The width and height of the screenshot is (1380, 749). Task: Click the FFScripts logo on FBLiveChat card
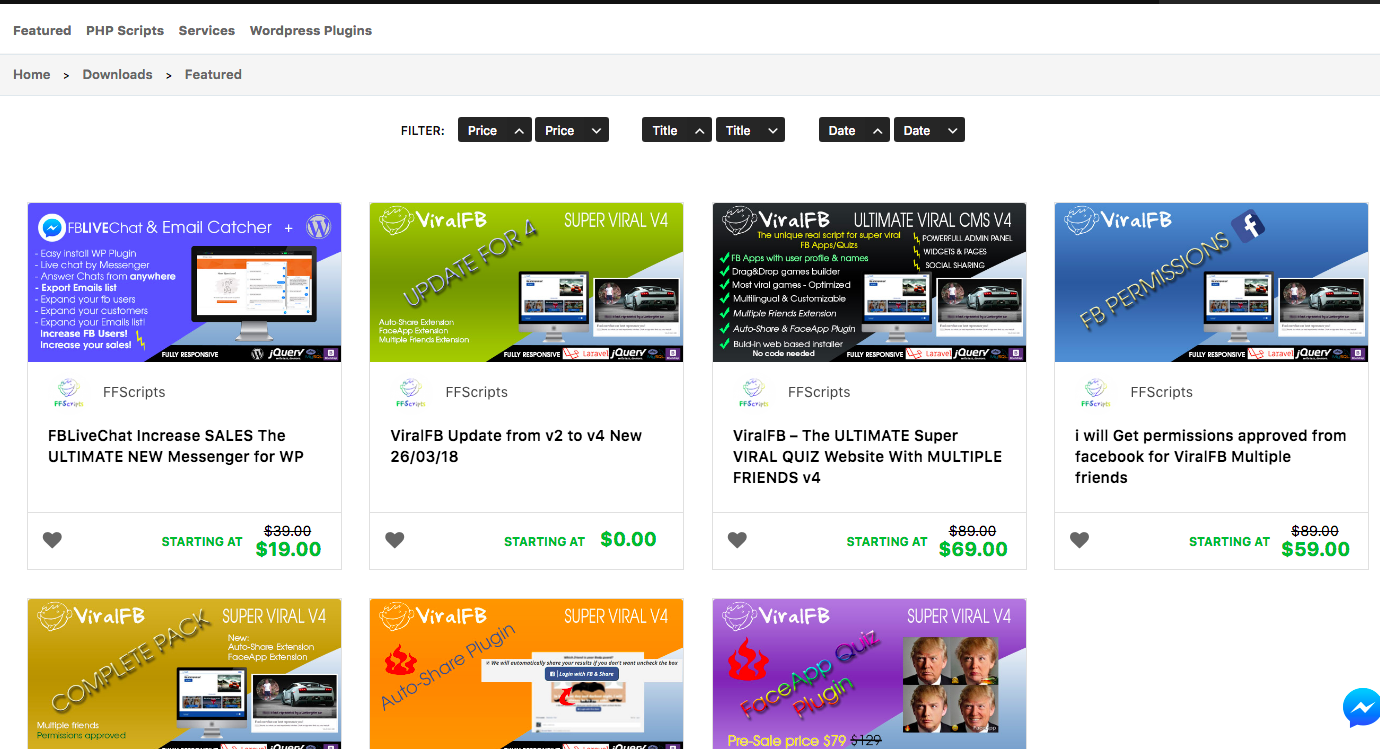pos(69,393)
